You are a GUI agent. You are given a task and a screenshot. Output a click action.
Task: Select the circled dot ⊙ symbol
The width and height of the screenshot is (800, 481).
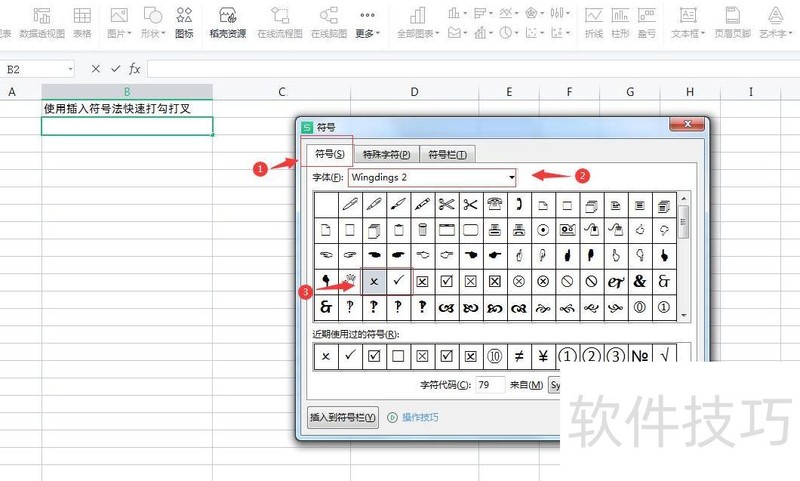[x=543, y=230]
